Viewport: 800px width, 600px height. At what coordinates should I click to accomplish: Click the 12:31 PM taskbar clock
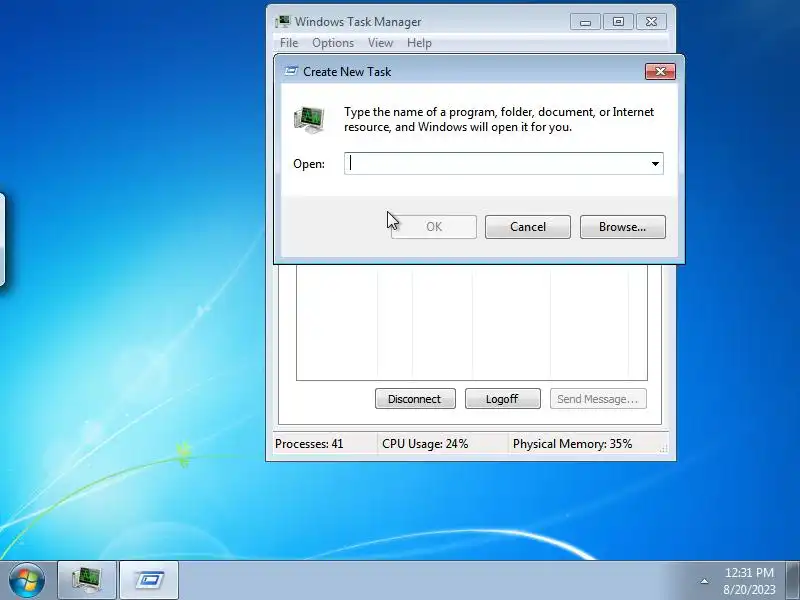749,573
